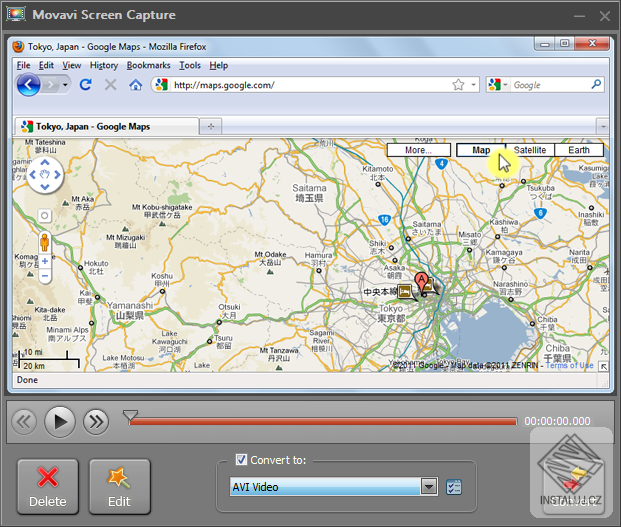Click Firefox Back arrow button
621x527 pixels.
(28, 85)
